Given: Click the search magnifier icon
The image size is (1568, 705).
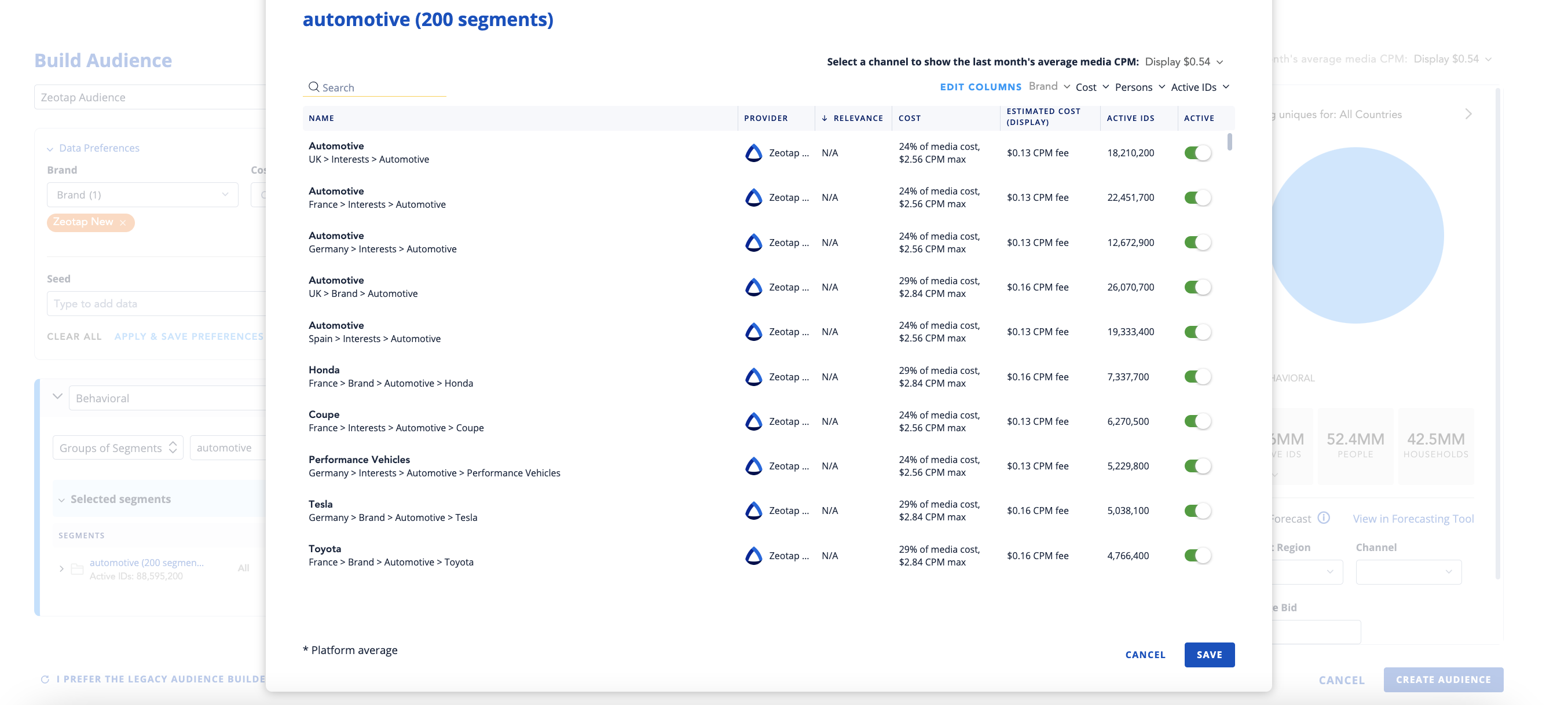Looking at the screenshot, I should tap(313, 87).
